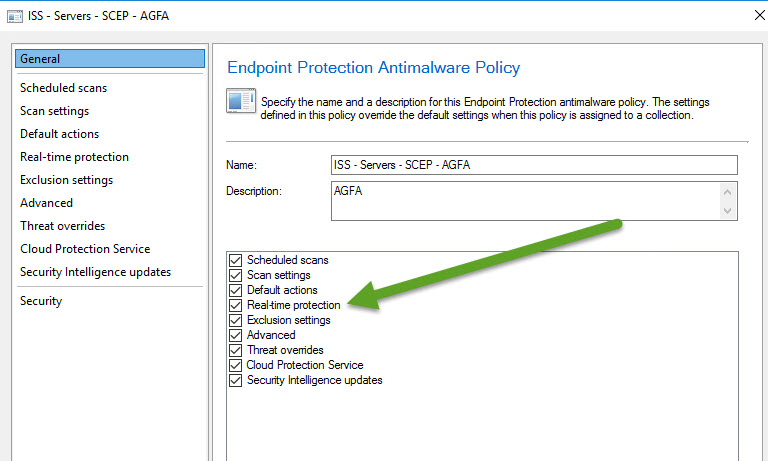The height and width of the screenshot is (461, 768).
Task: Uncheck the Exclusion settings checkbox
Action: click(x=236, y=320)
